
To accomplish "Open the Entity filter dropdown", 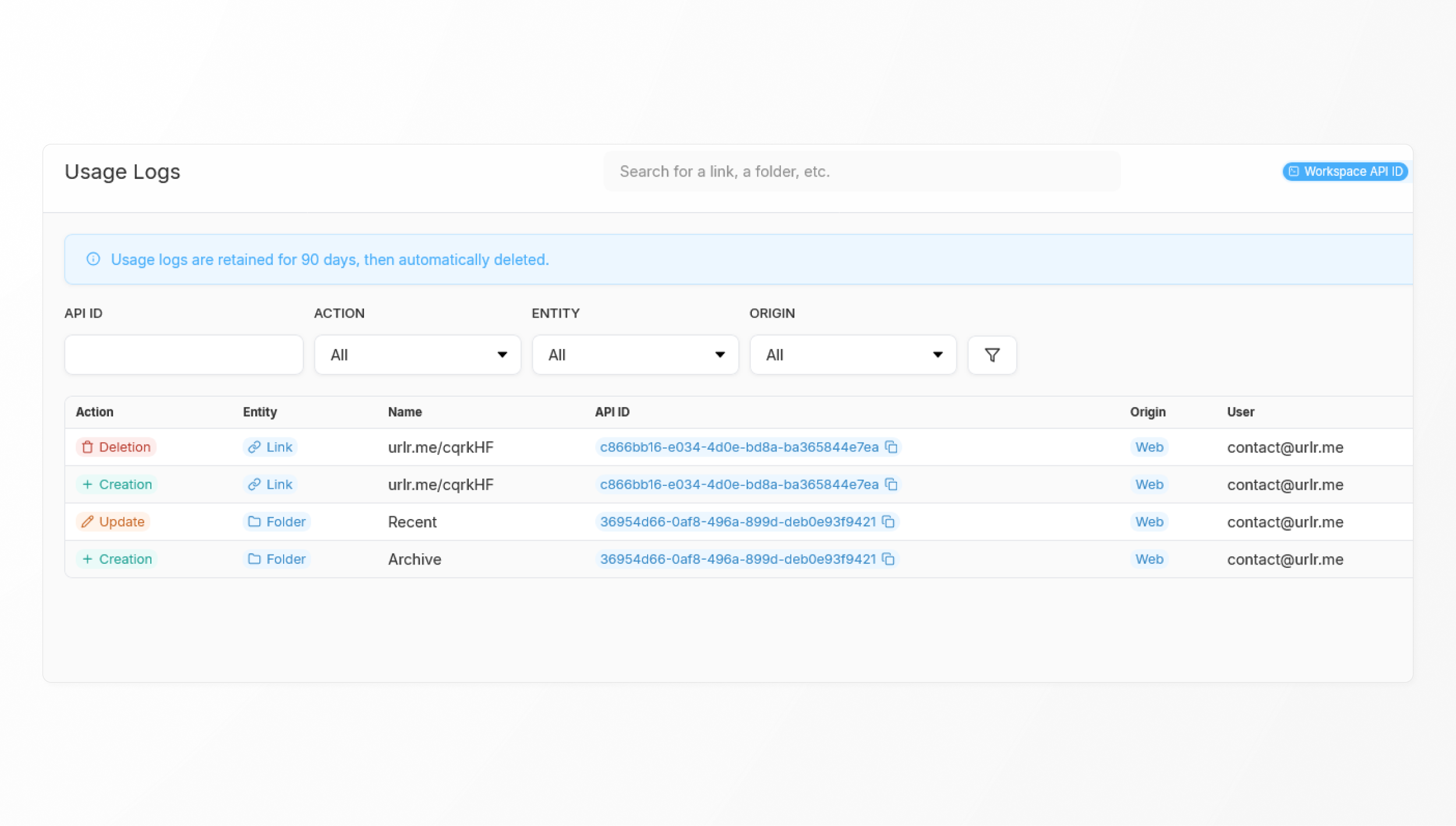I will click(635, 355).
